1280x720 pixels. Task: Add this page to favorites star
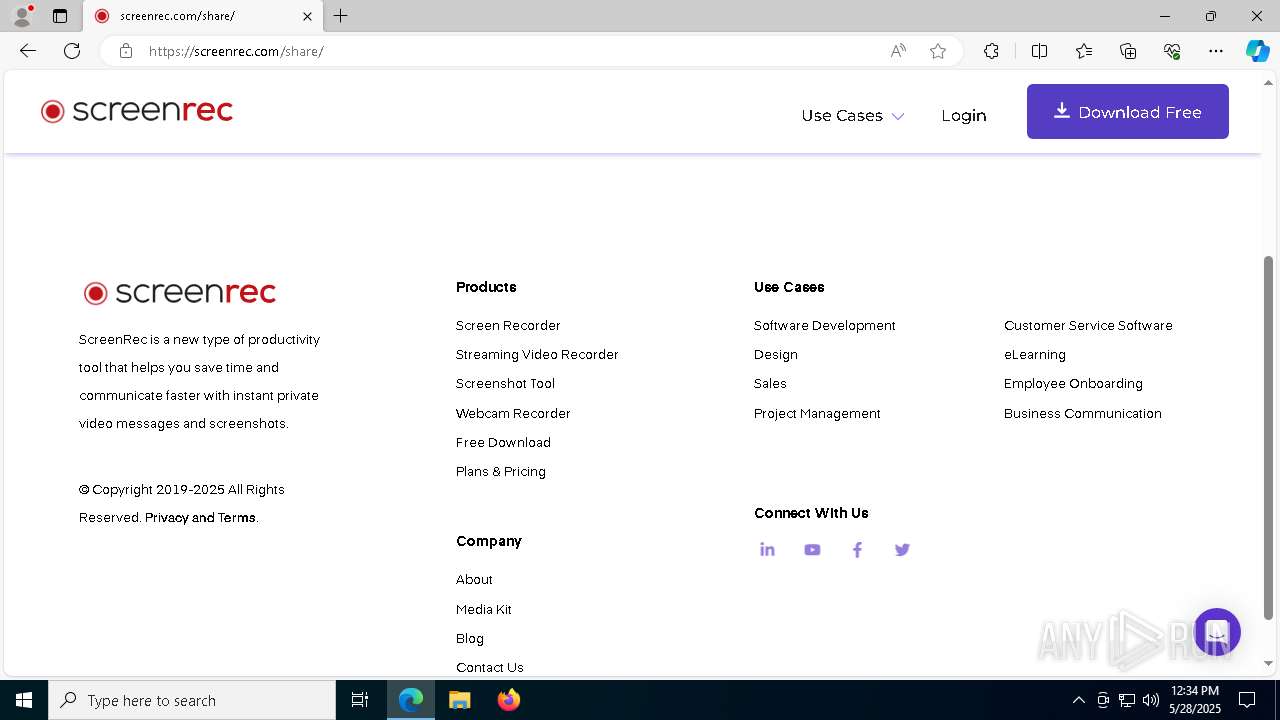(938, 51)
